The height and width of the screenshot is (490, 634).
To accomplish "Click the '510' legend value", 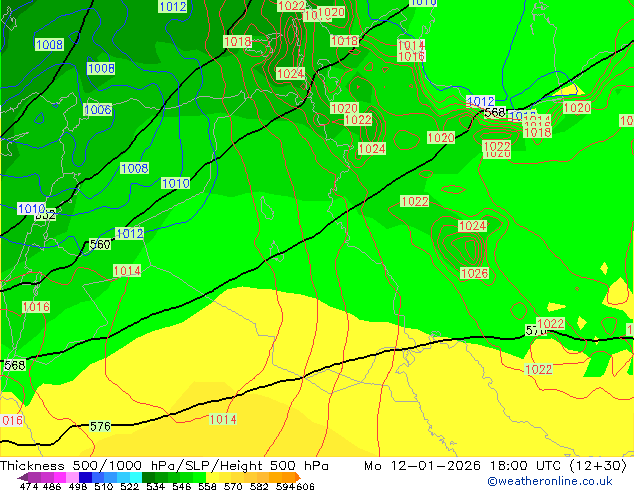I will point(104,486).
